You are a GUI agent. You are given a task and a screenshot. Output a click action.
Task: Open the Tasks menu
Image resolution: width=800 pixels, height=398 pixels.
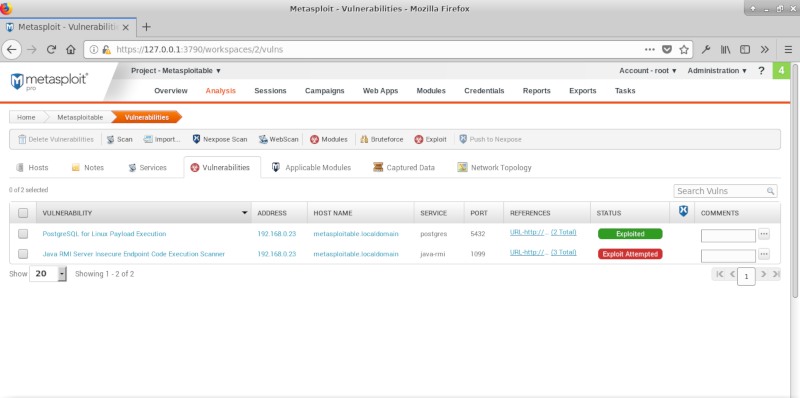625,91
